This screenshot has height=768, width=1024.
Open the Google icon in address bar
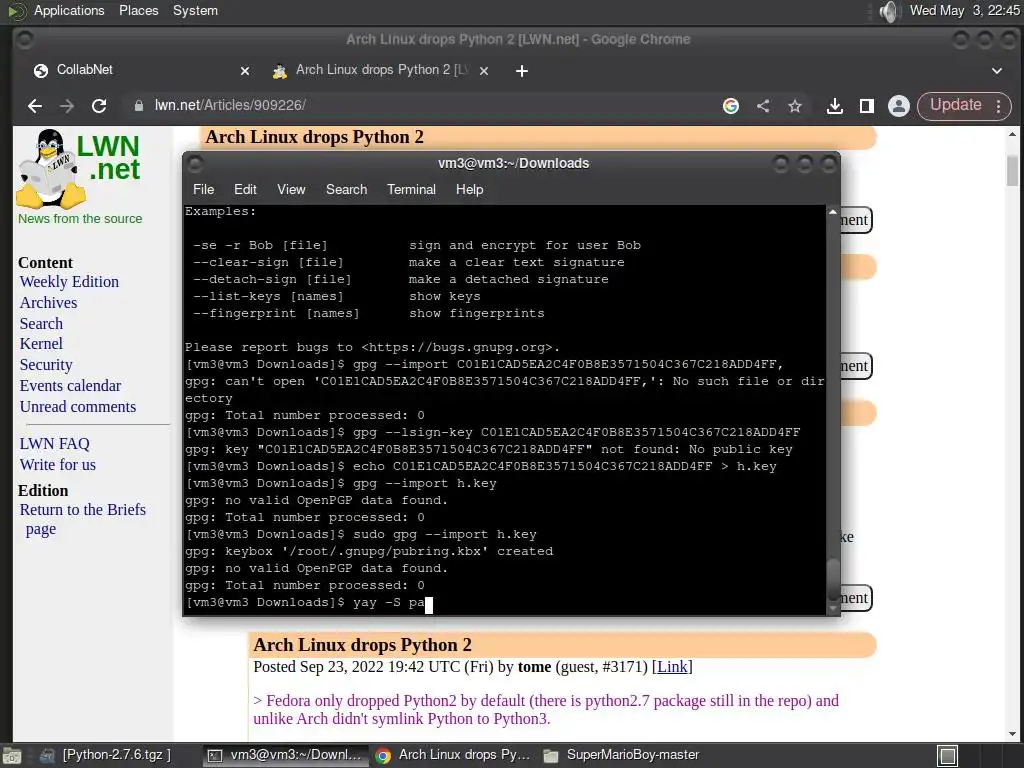pyautogui.click(x=731, y=106)
